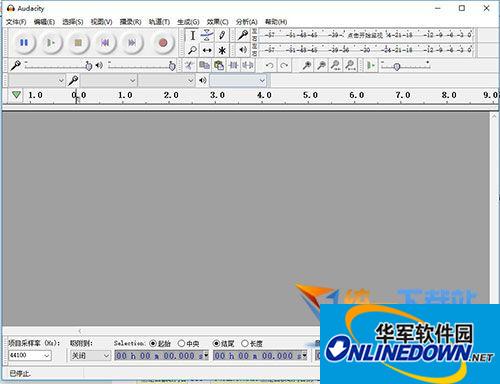Open the audio host dropdown in device toolbar
500x384 pixels.
click(x=37, y=80)
